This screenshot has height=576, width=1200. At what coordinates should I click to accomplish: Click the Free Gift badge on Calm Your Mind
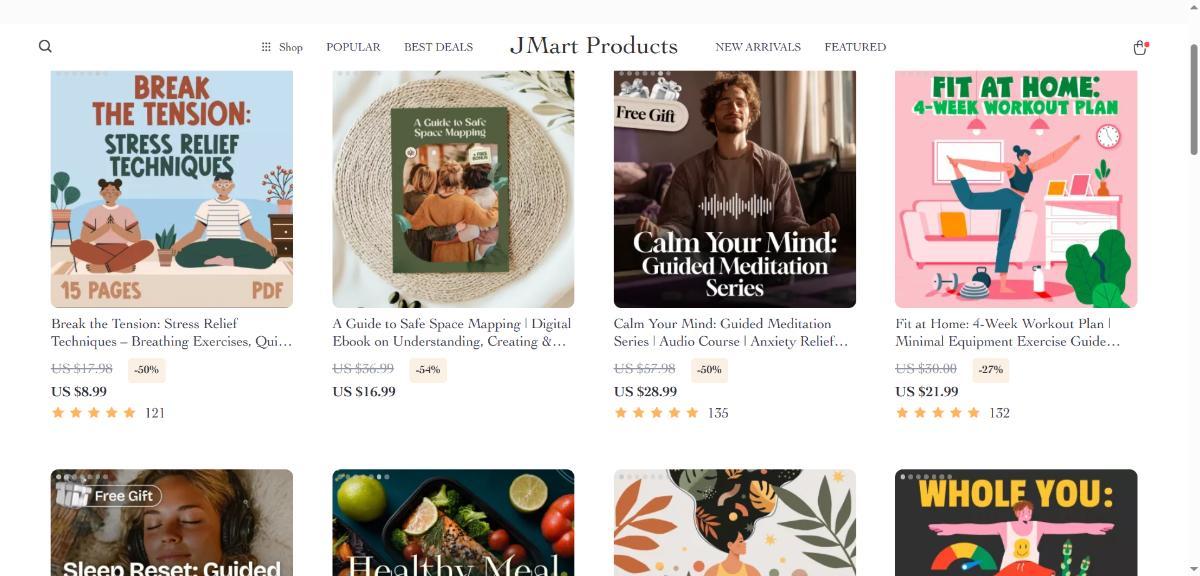[x=645, y=113]
